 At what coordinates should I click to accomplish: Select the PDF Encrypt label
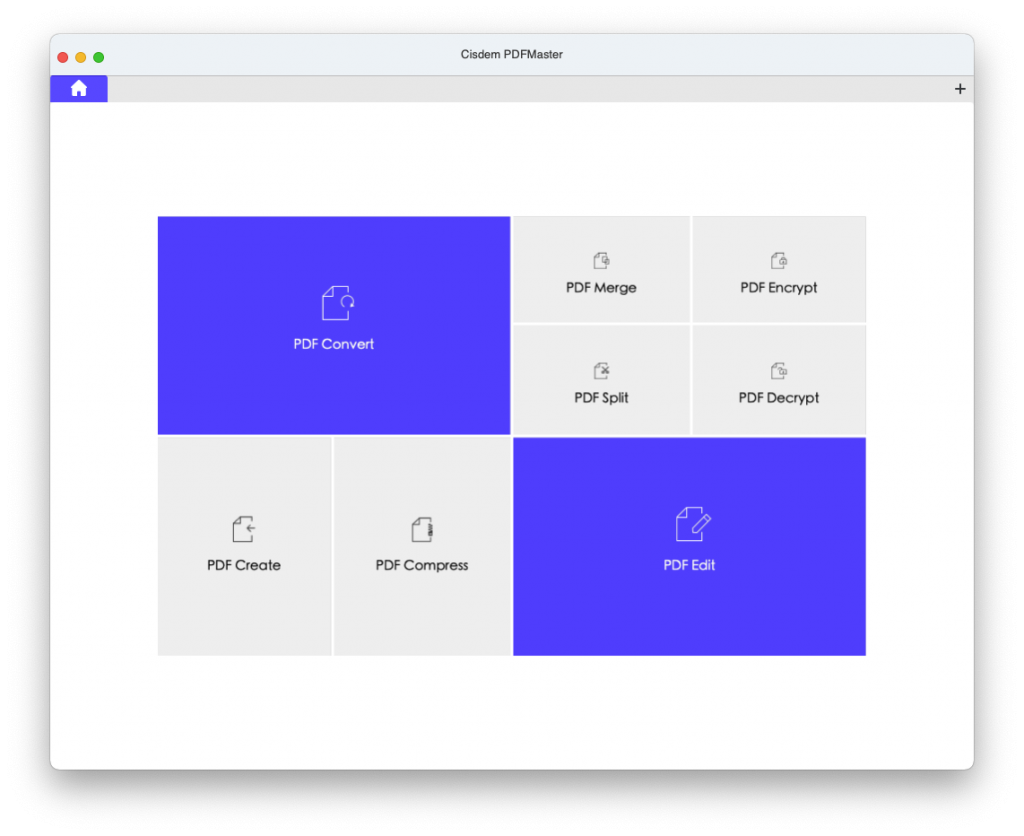(x=778, y=288)
